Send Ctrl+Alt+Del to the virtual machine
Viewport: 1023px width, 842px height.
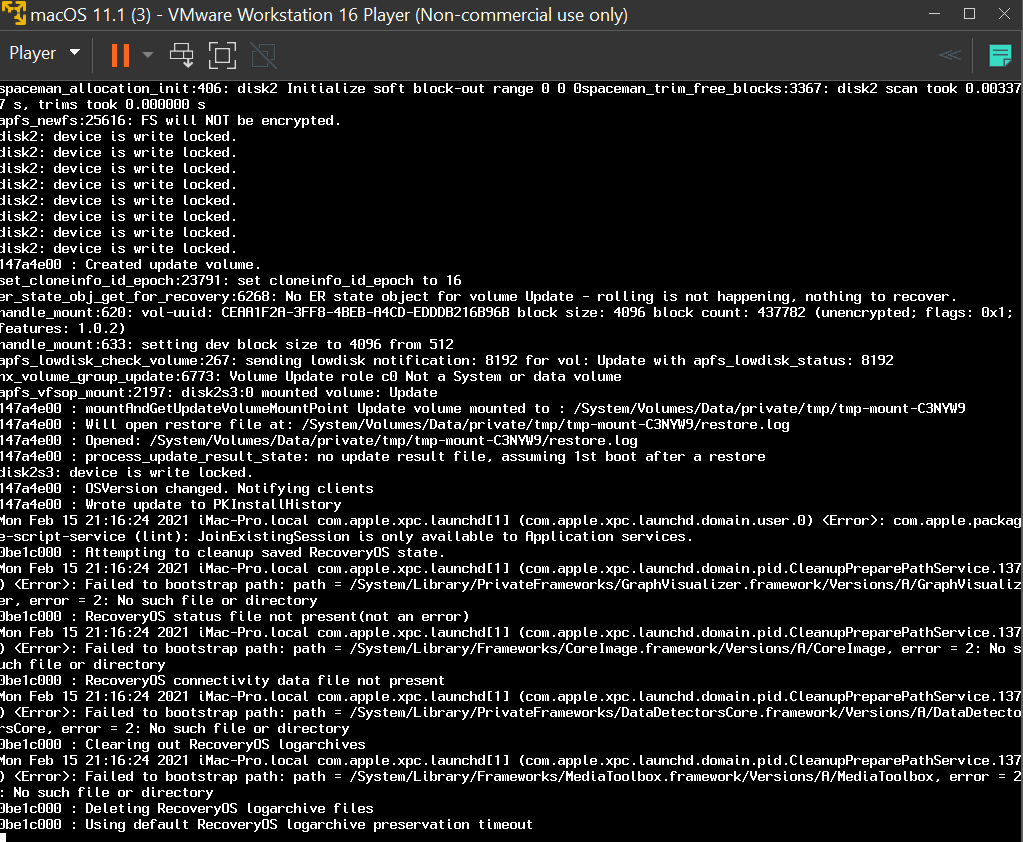coord(182,54)
